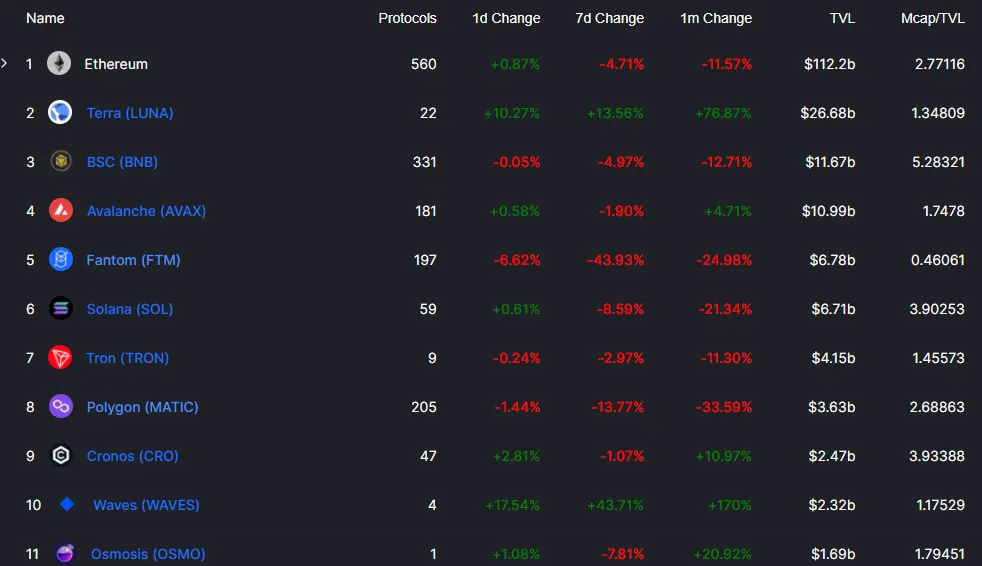The image size is (982, 566).
Task: Click the Avalanche red logo icon
Action: point(61,210)
